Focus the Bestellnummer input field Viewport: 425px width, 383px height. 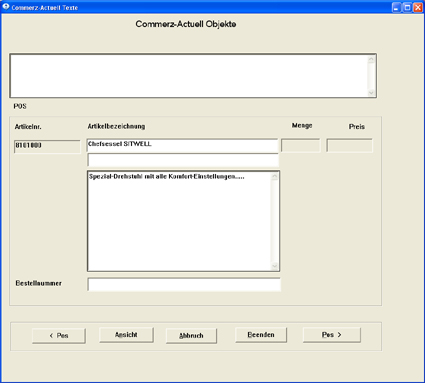184,284
